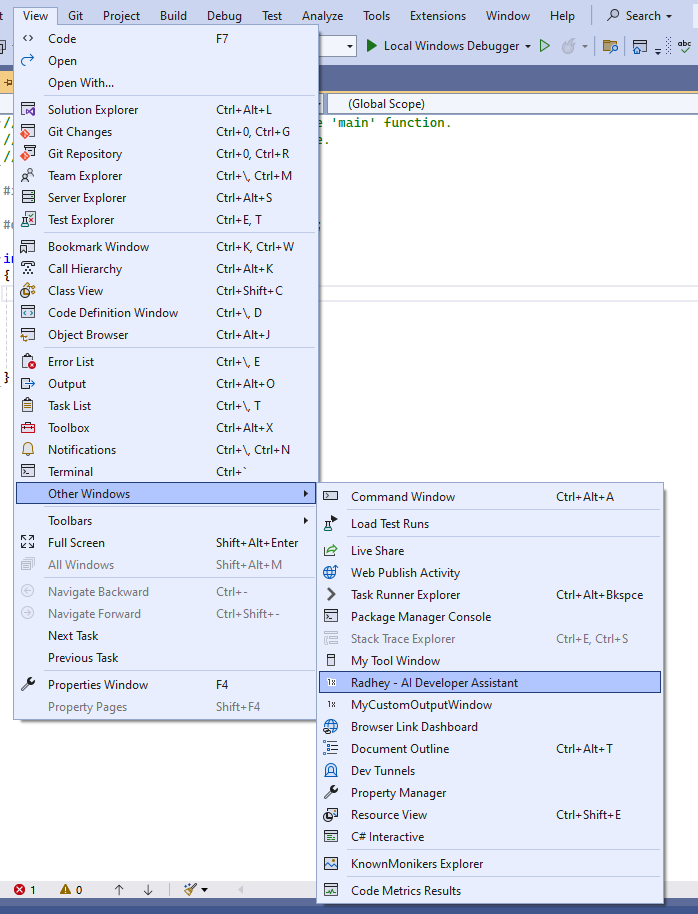Open the Analyze menu
The image size is (698, 914).
coord(322,16)
